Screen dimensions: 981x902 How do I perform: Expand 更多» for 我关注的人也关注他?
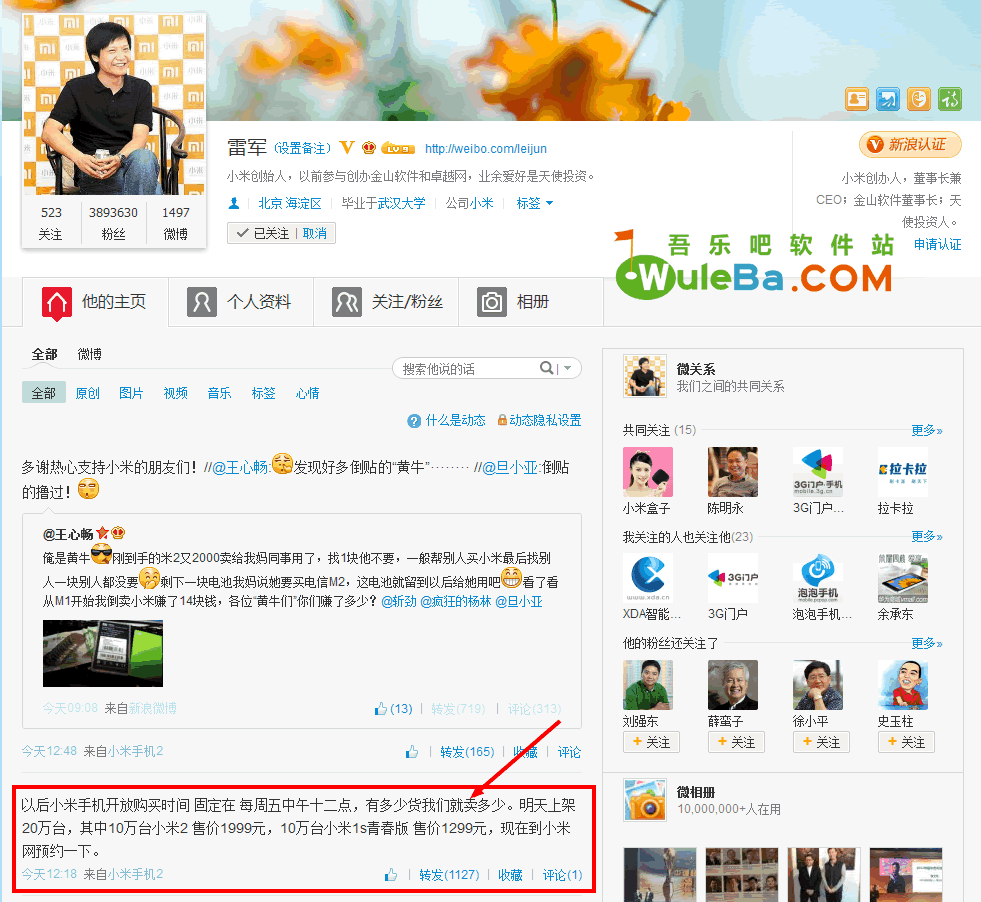tap(927, 537)
